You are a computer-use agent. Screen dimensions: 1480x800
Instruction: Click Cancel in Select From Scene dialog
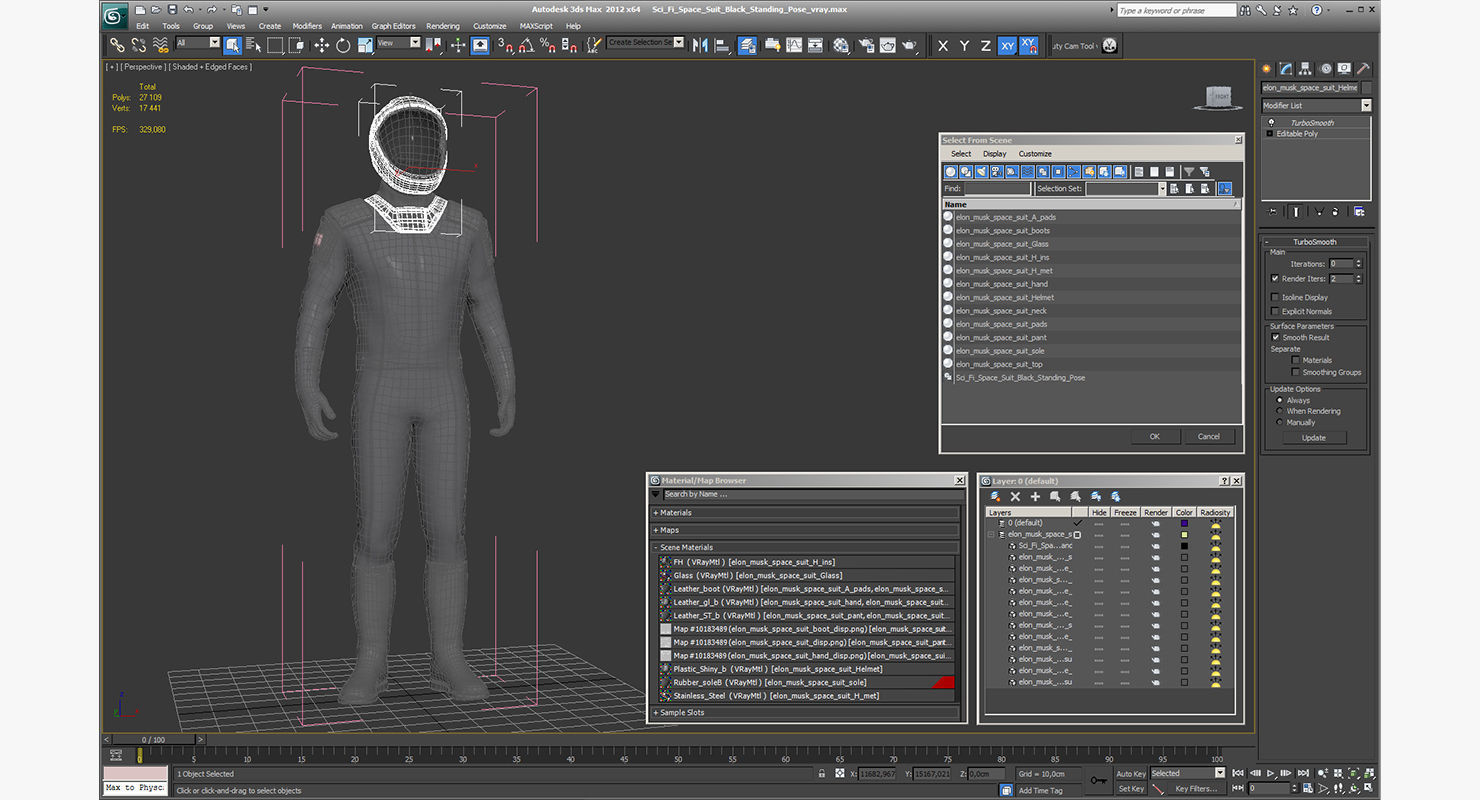pyautogui.click(x=1209, y=436)
